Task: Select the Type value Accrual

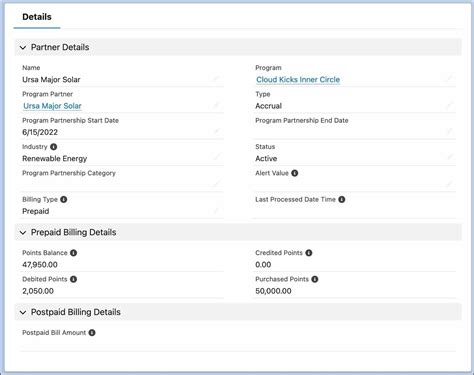Action: [x=269, y=106]
